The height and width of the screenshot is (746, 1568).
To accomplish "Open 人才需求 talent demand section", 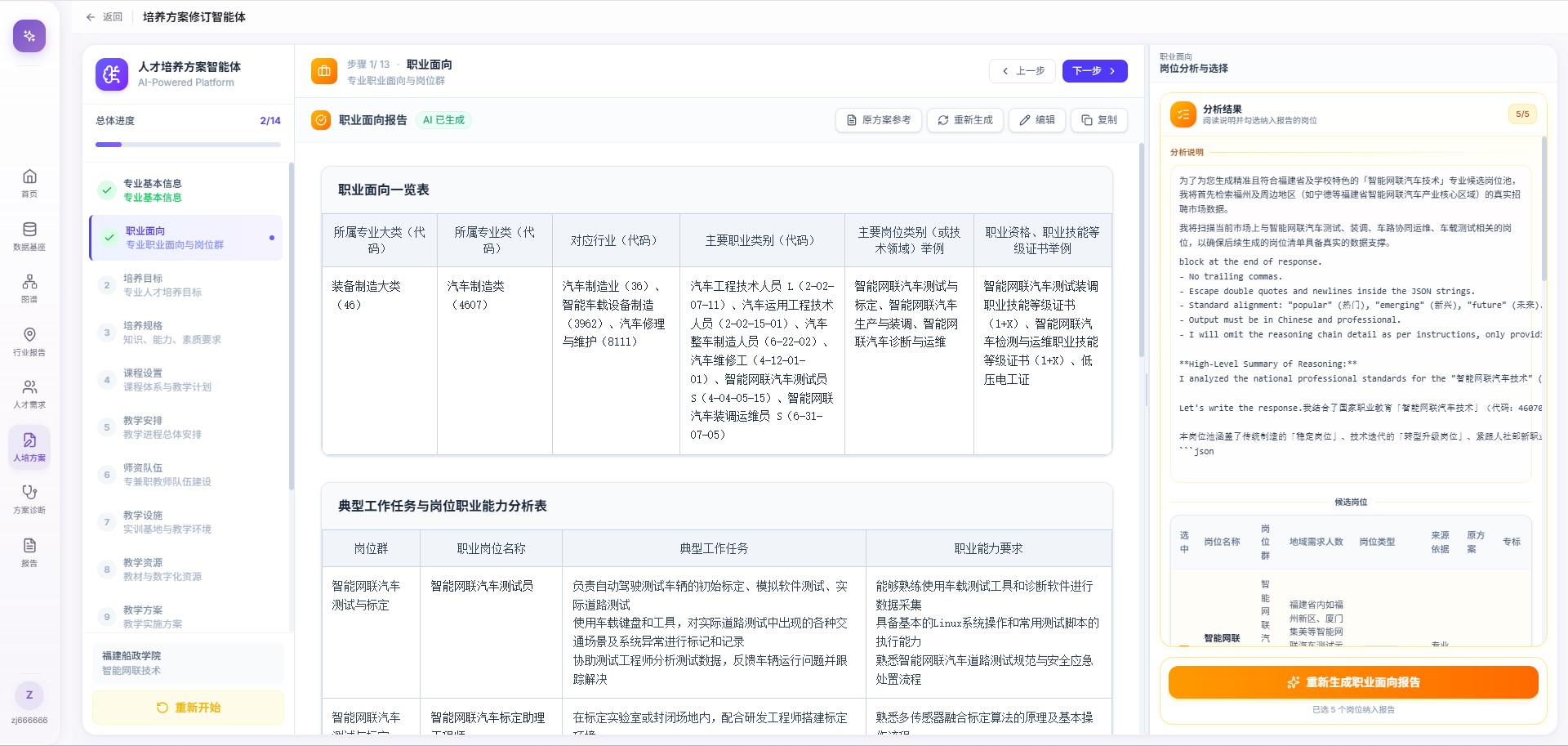I will (x=29, y=394).
